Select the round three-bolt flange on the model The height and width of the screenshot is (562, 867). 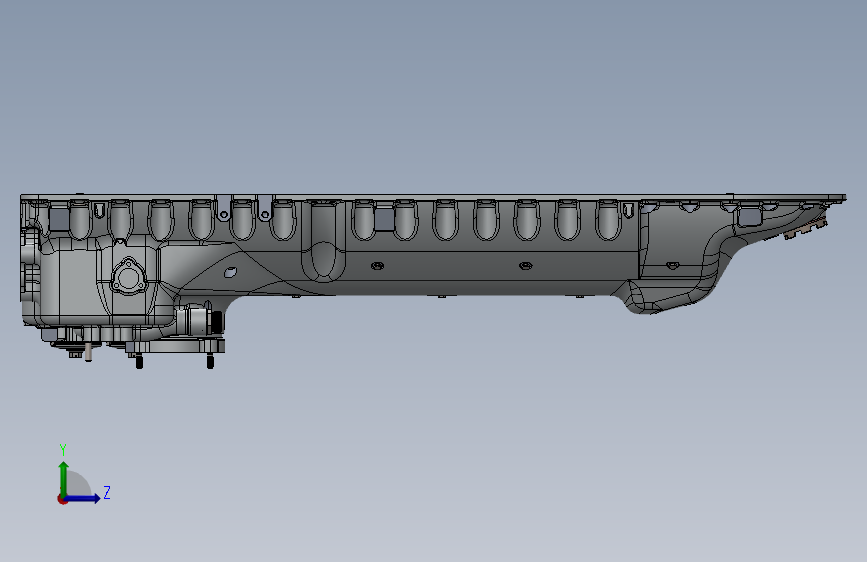(128, 278)
